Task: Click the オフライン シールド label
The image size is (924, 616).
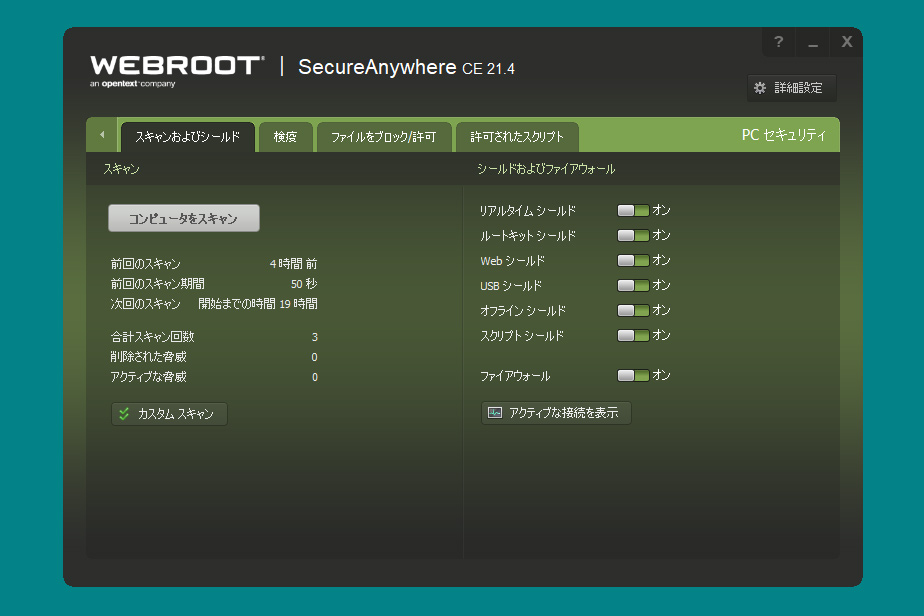Action: point(523,311)
